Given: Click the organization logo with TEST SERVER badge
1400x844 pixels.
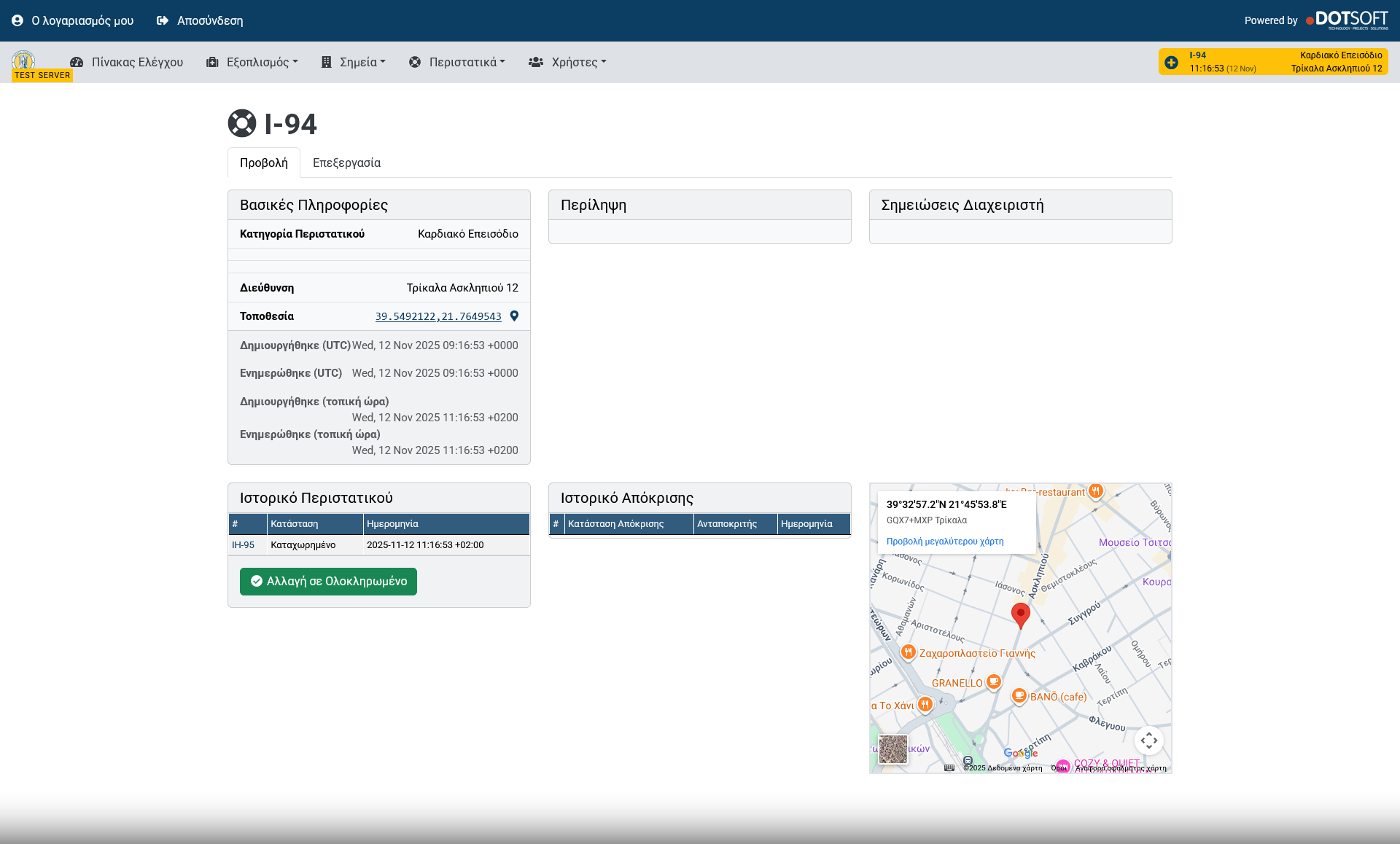Looking at the screenshot, I should (24, 62).
